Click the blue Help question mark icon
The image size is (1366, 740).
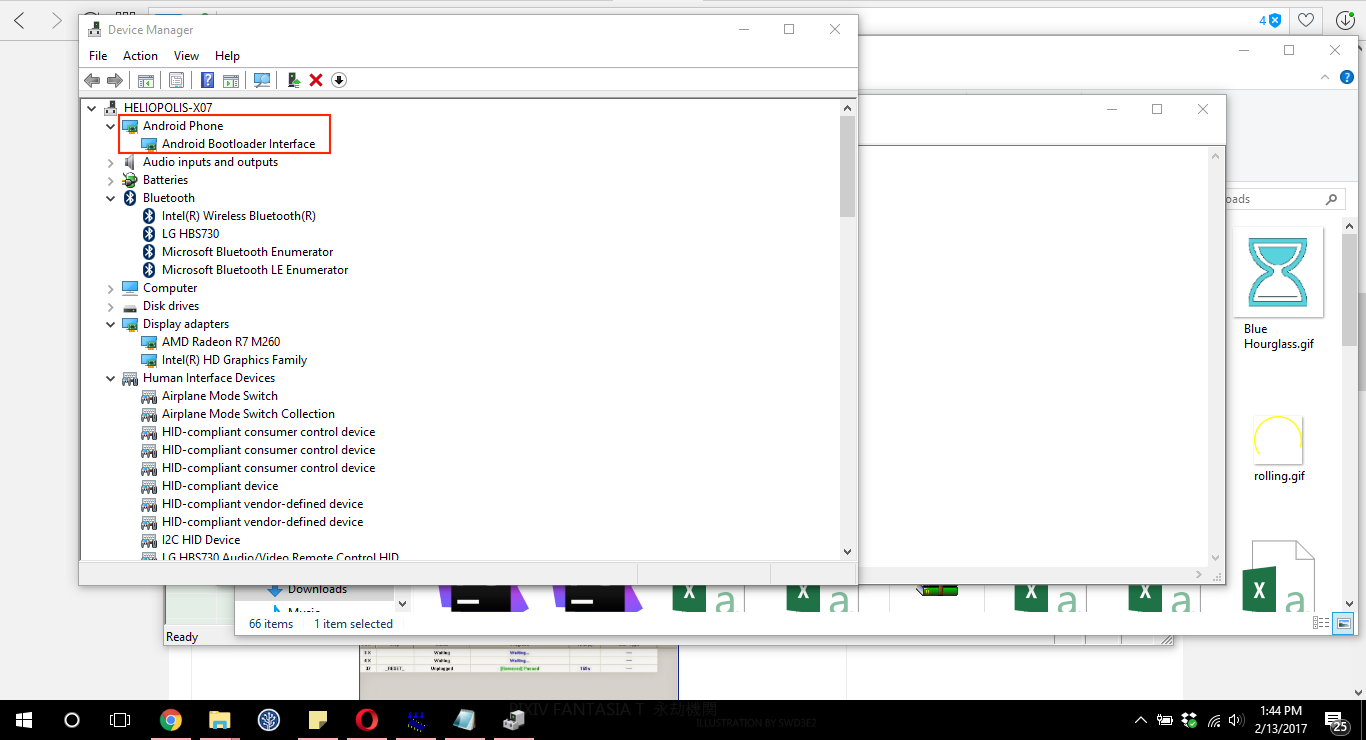(x=207, y=80)
